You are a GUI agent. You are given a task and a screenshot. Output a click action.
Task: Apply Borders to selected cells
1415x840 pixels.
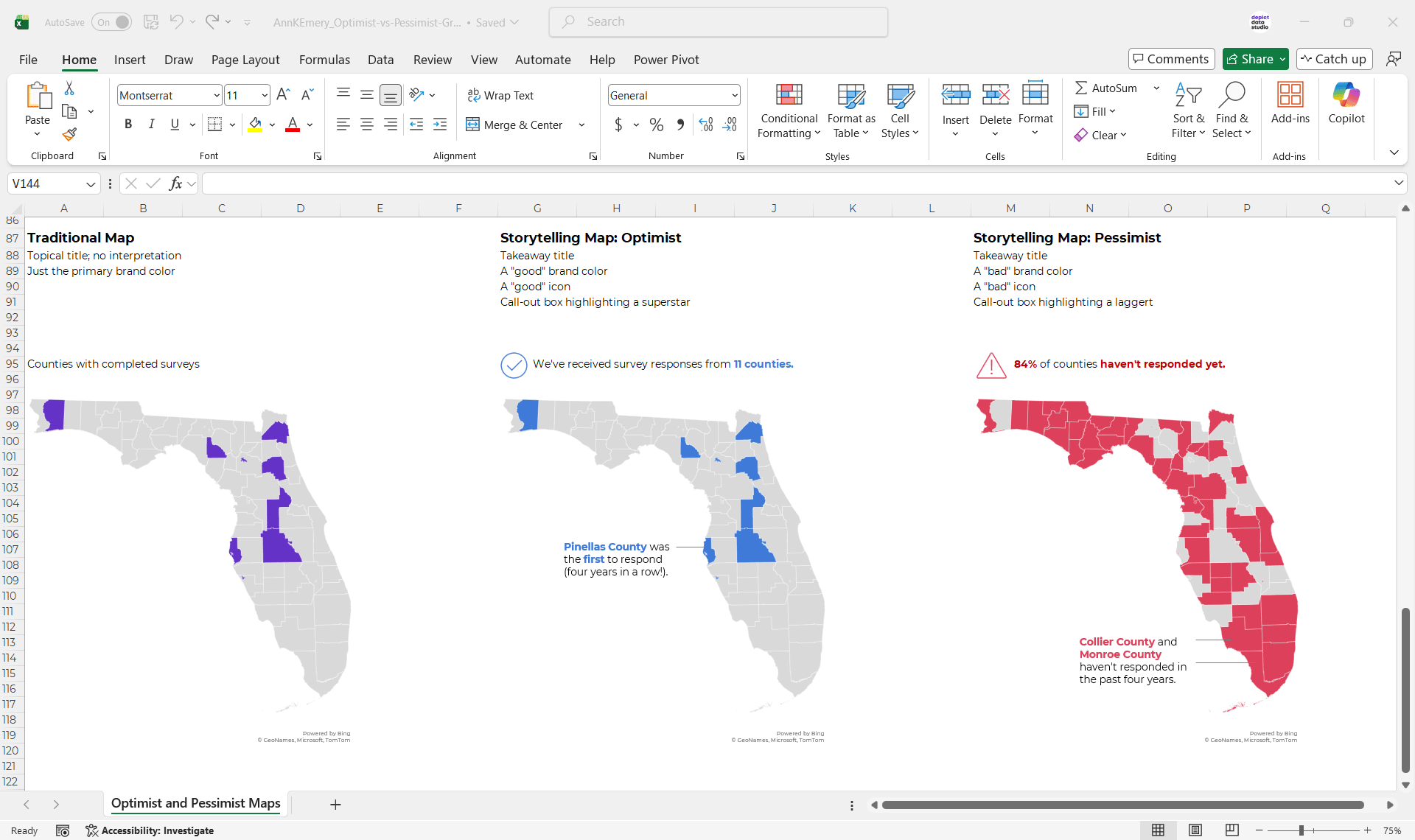[214, 125]
